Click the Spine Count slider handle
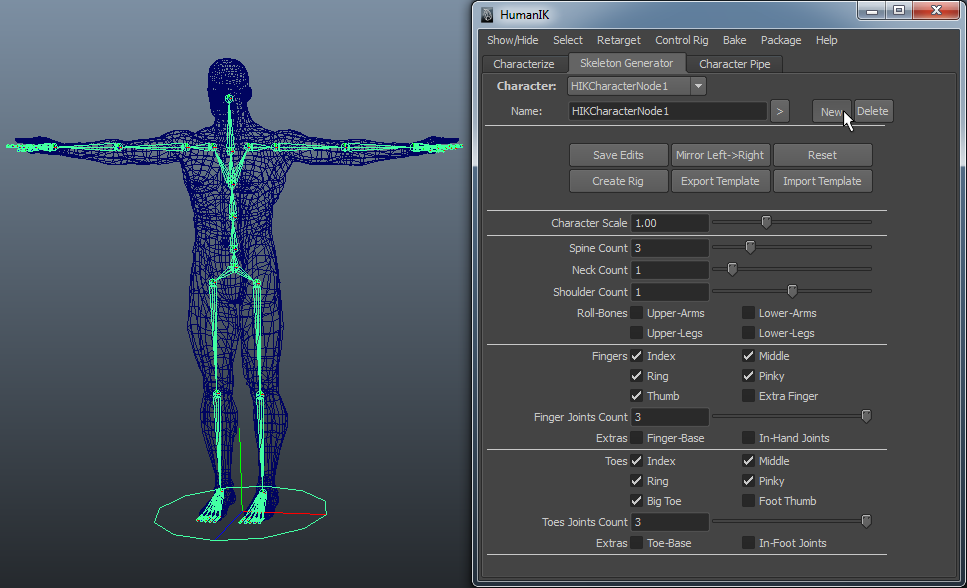The width and height of the screenshot is (967, 588). [750, 247]
